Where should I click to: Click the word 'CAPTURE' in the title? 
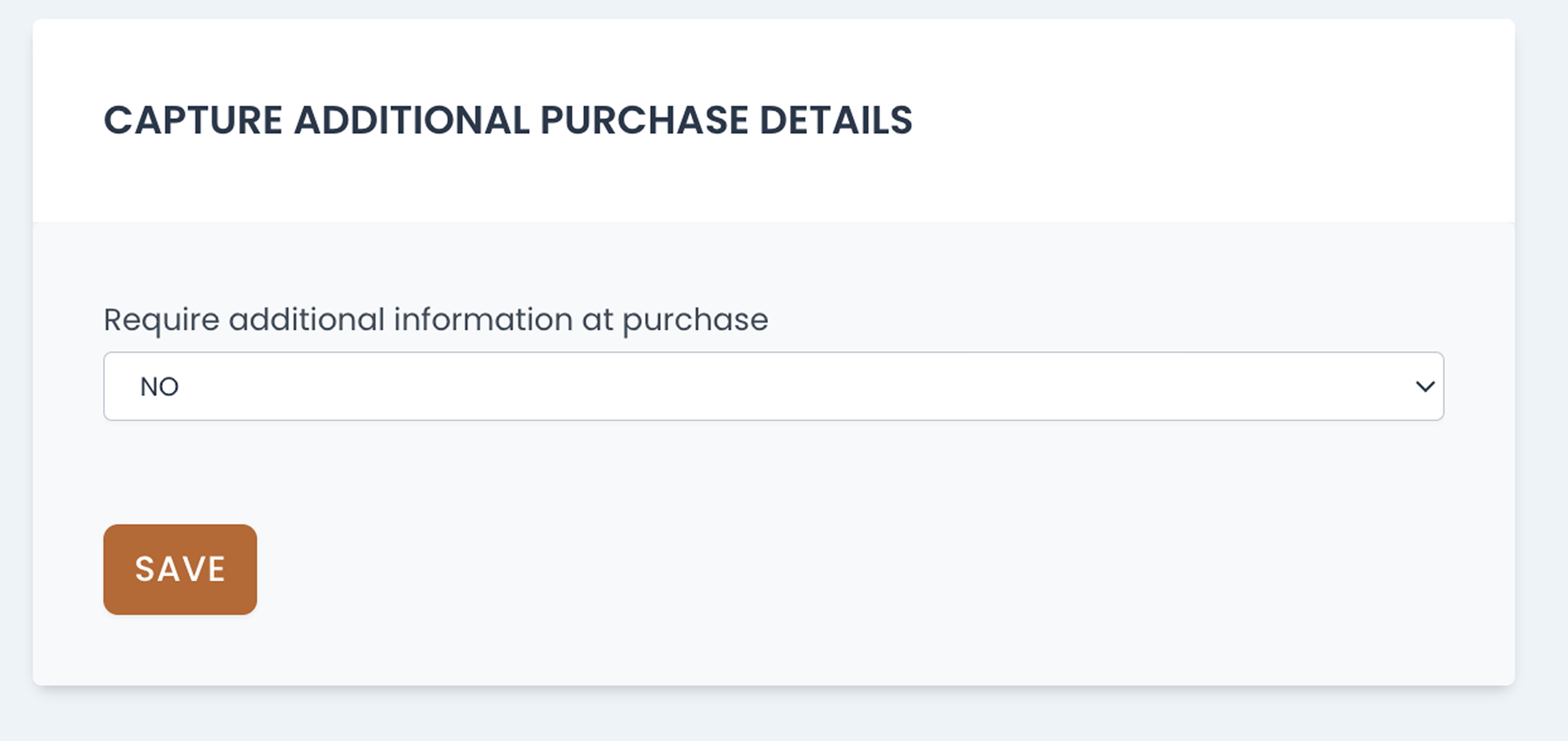pyautogui.click(x=193, y=120)
